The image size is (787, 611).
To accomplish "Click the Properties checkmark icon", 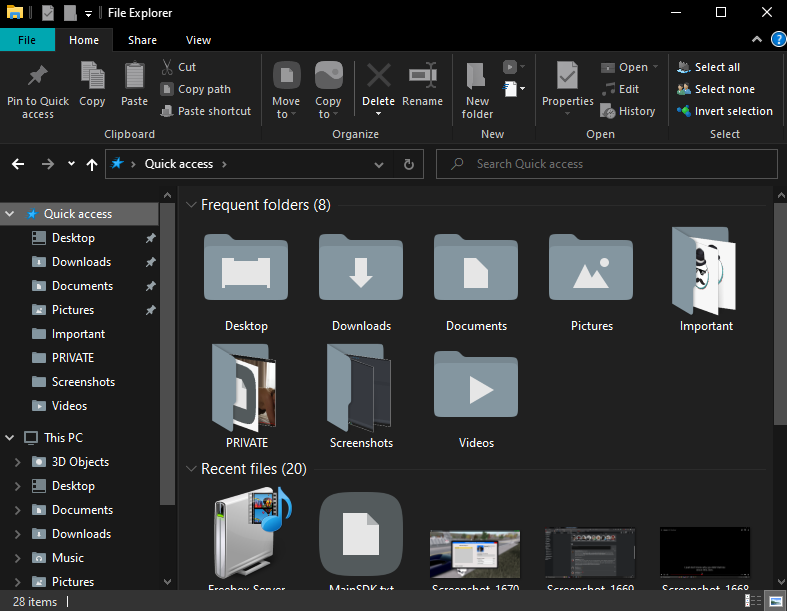I will pyautogui.click(x=568, y=76).
